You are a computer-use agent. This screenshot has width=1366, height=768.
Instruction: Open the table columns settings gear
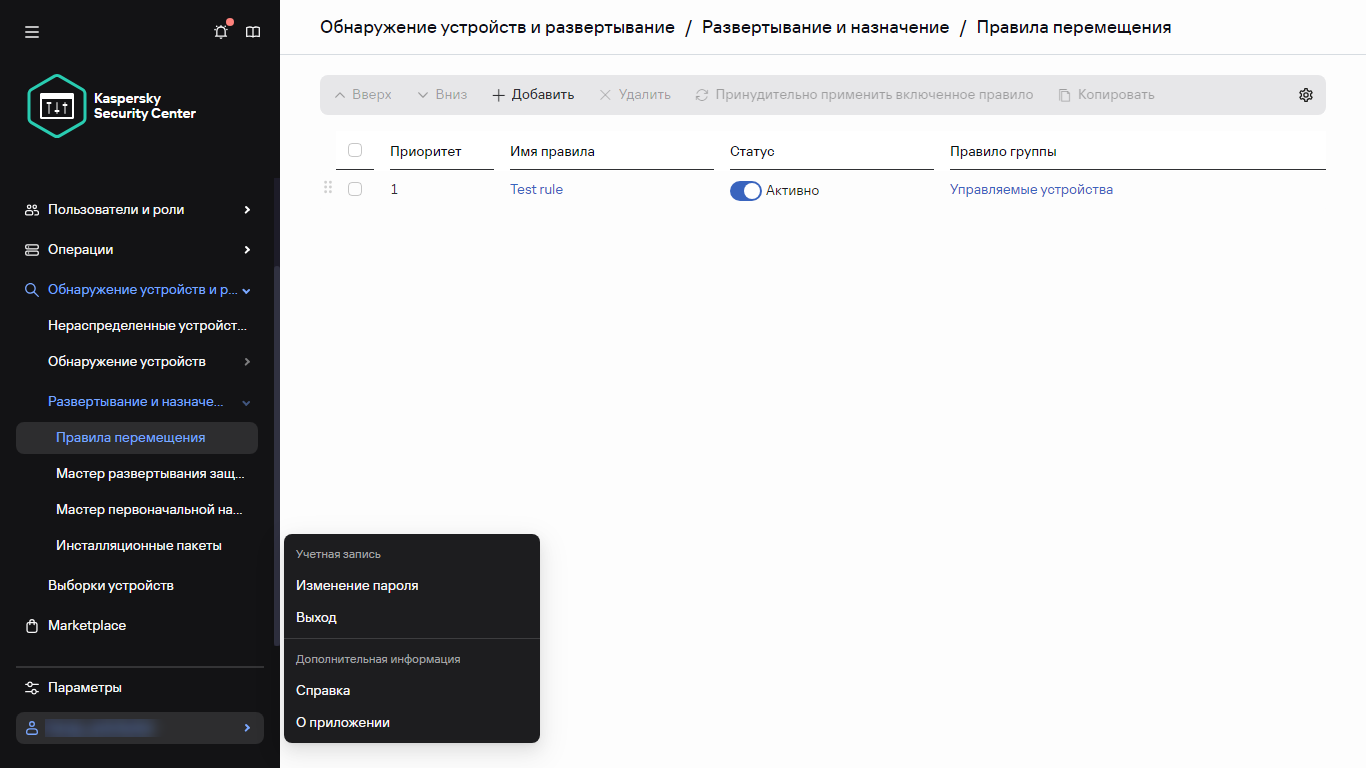click(1305, 94)
